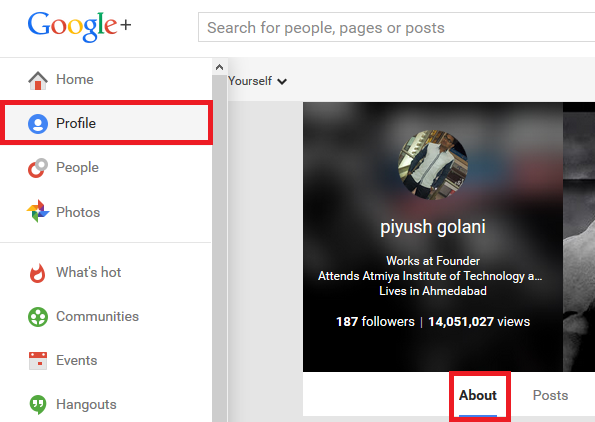Open Communities from the sidebar
595x422 pixels.
[98, 316]
